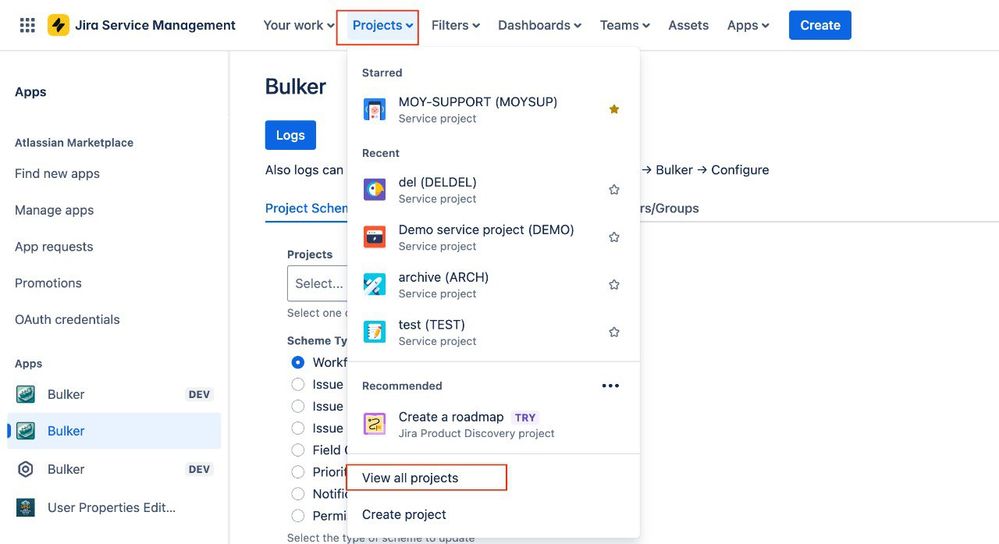Select Create a roadmap recommendation
999x544 pixels.
pos(494,424)
